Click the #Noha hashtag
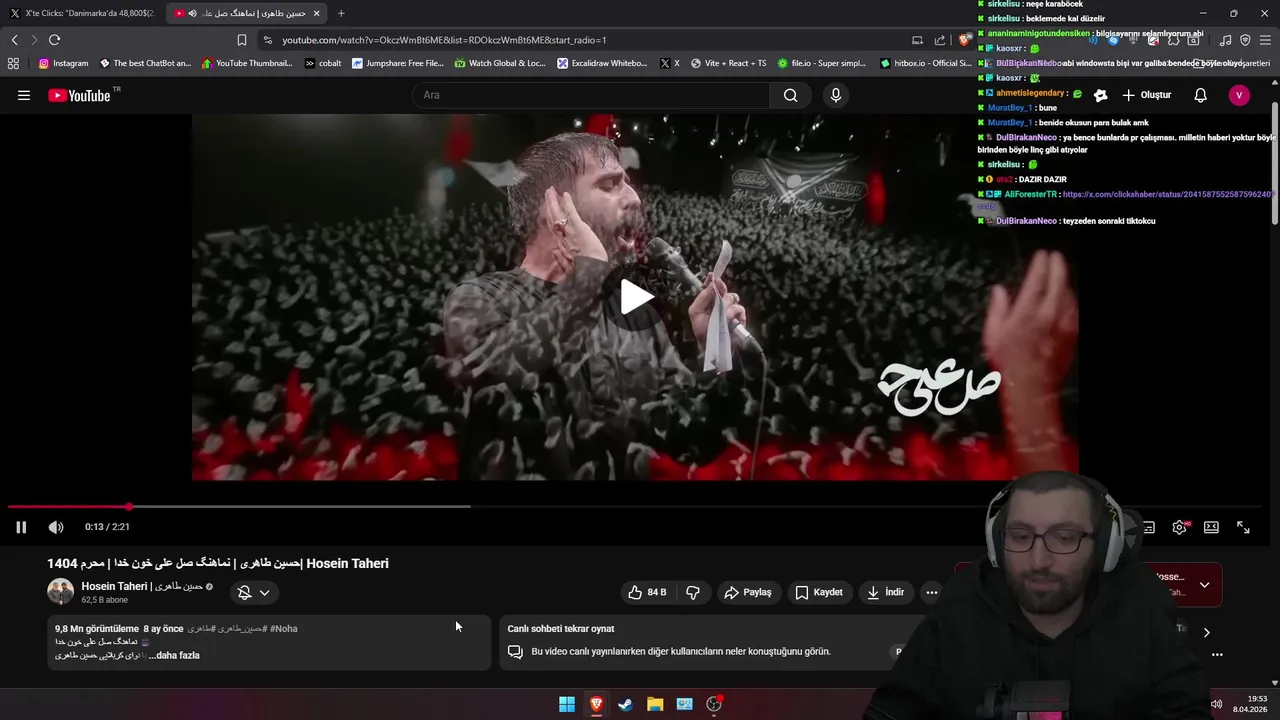The height and width of the screenshot is (720, 1280). tap(284, 629)
